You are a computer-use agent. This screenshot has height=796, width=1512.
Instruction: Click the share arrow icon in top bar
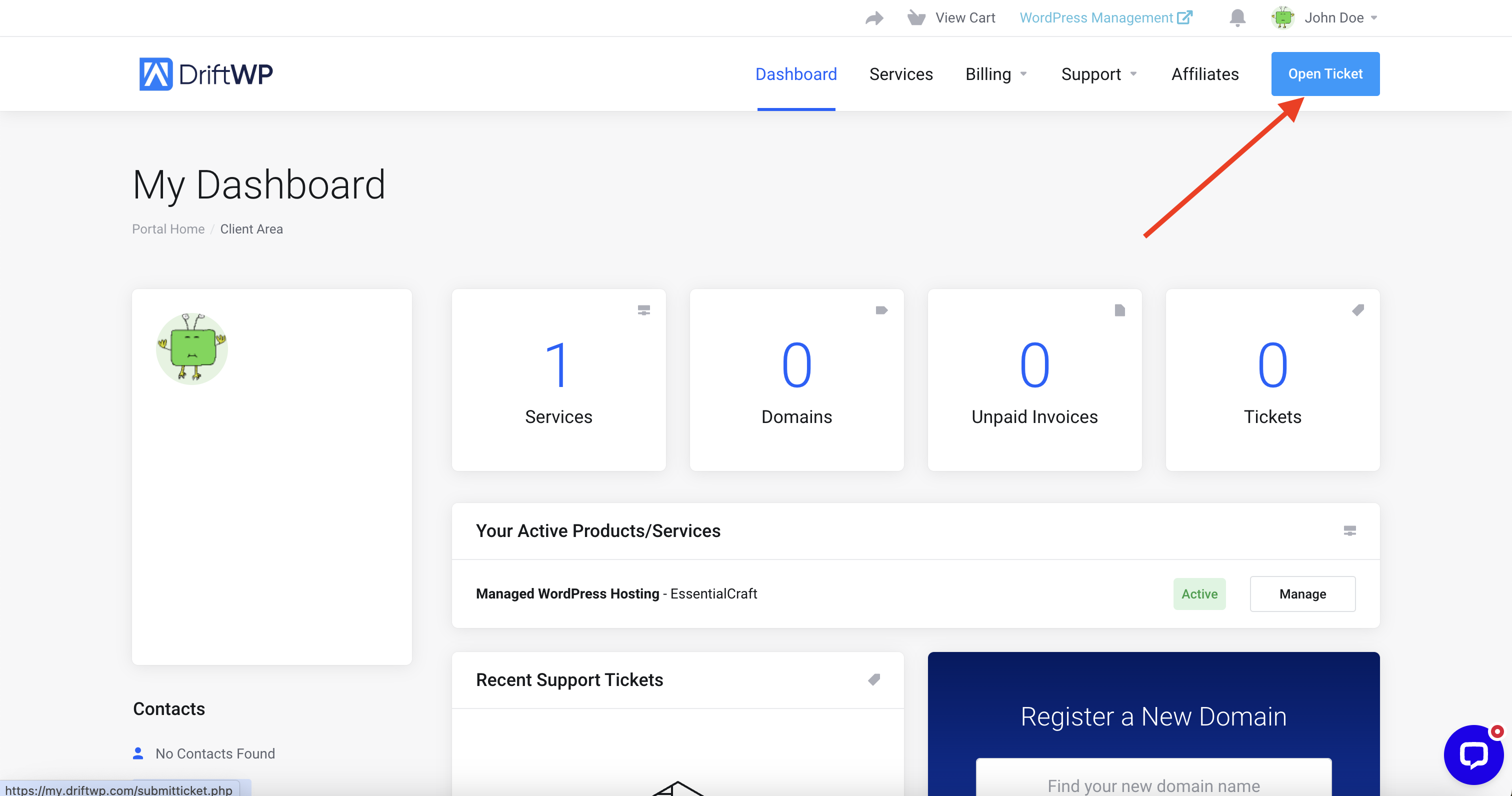coord(874,18)
